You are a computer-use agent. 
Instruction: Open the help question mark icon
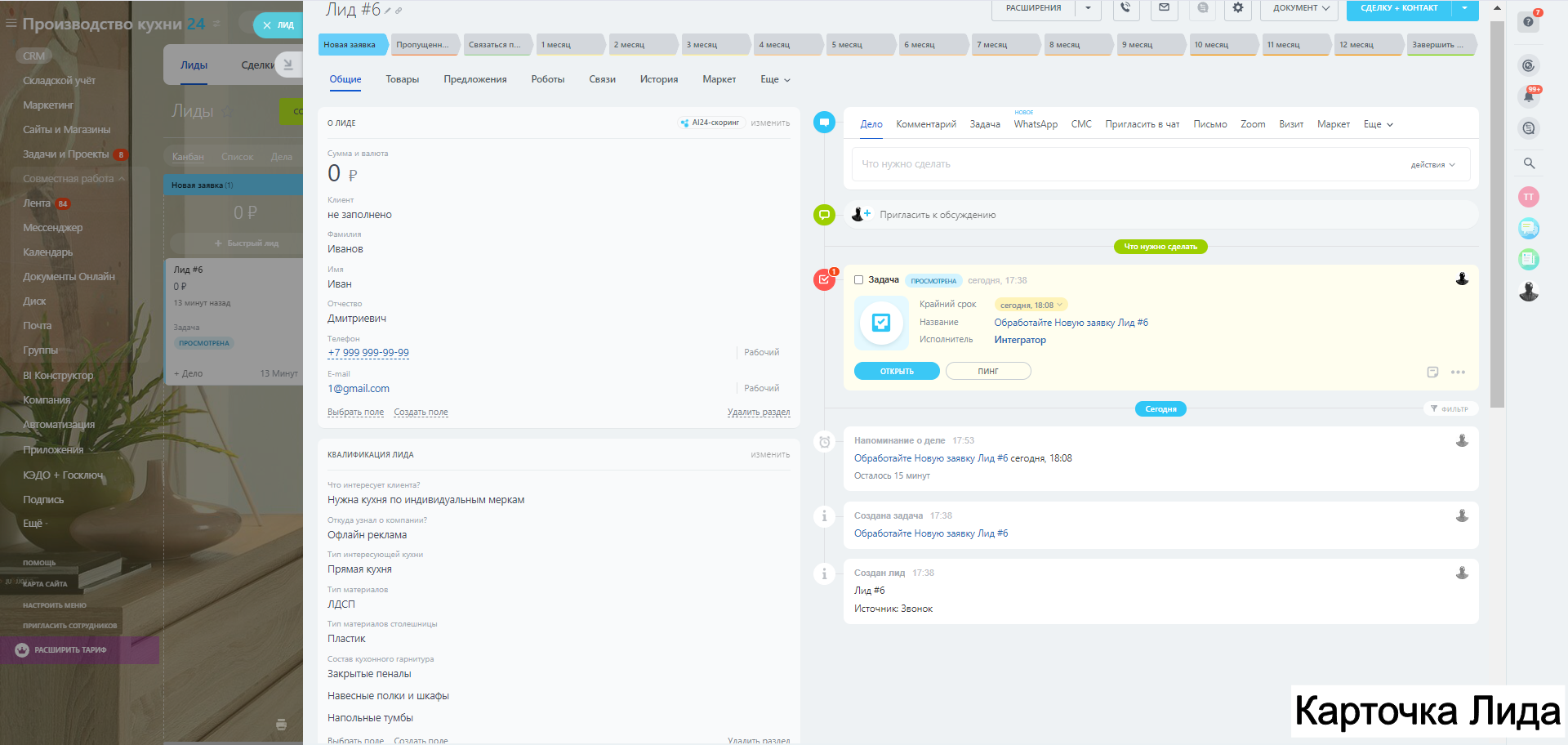coord(1528,22)
